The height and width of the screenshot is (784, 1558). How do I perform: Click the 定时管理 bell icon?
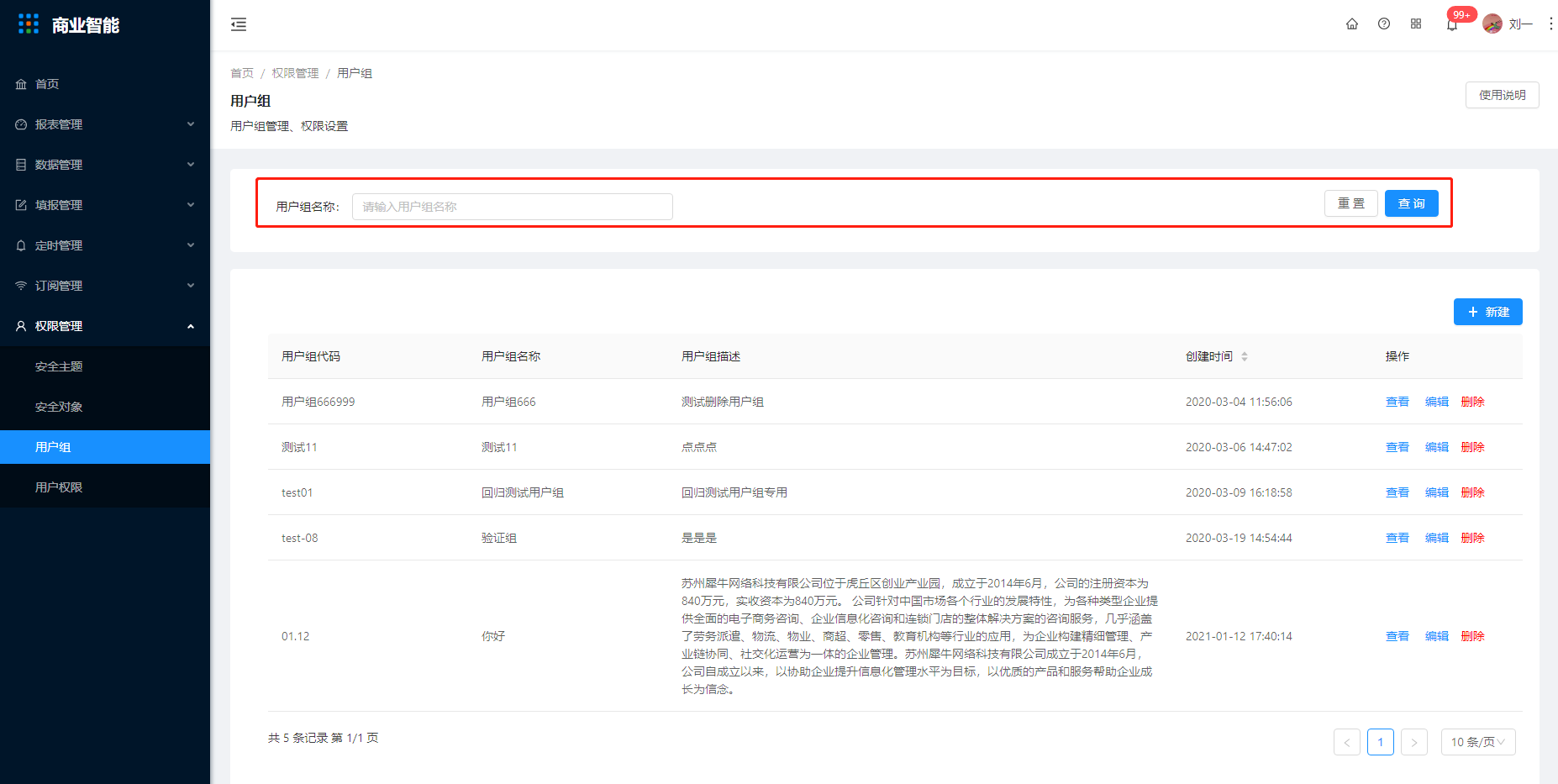pos(21,245)
